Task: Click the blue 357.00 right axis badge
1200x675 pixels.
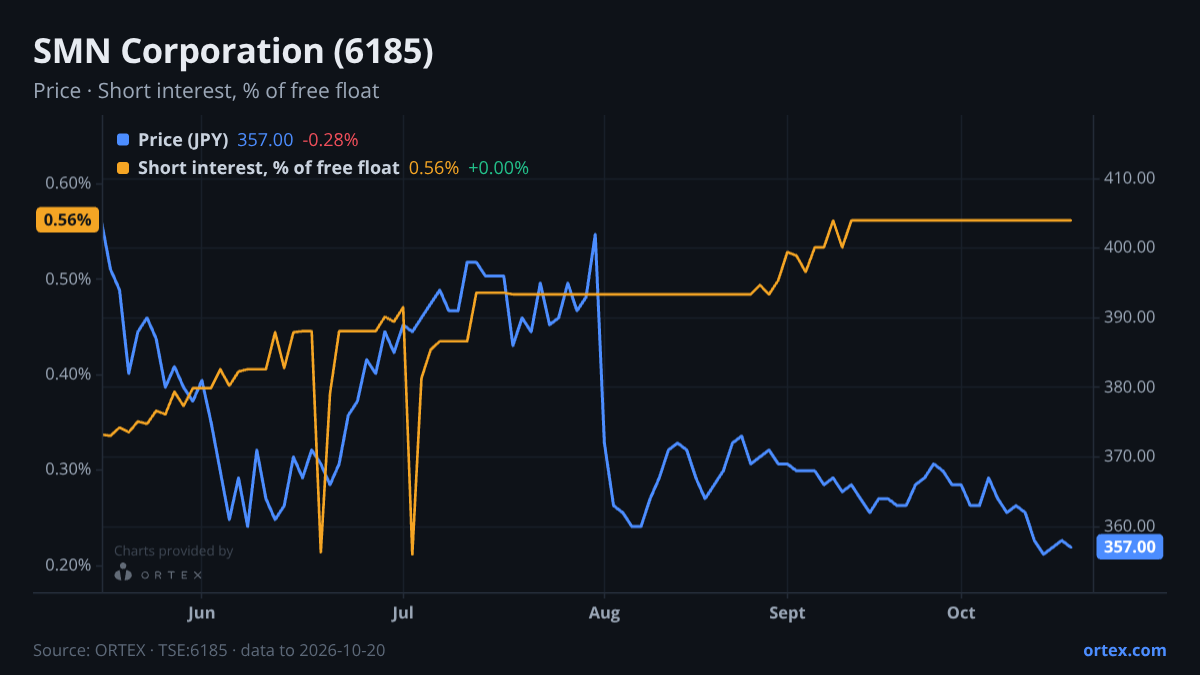Action: pyautogui.click(x=1130, y=547)
